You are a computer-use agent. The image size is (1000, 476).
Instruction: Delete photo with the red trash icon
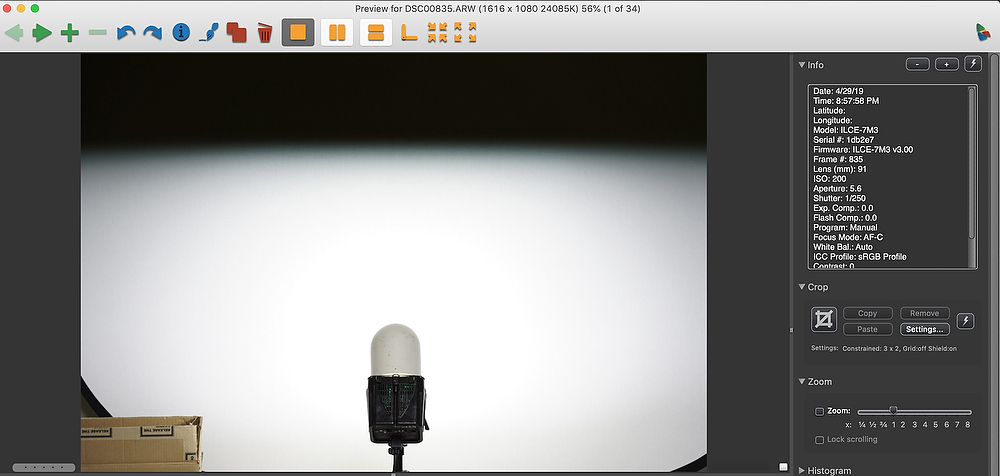(x=265, y=33)
